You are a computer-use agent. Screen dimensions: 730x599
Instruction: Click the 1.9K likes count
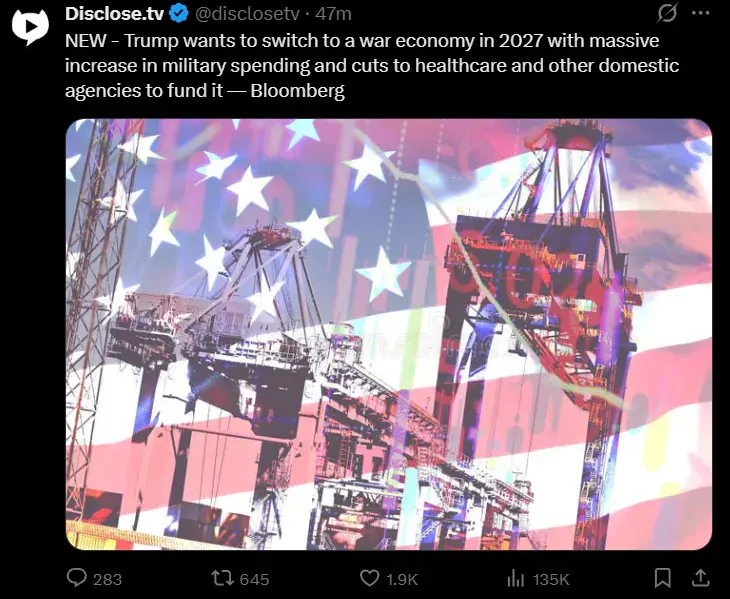(402, 579)
